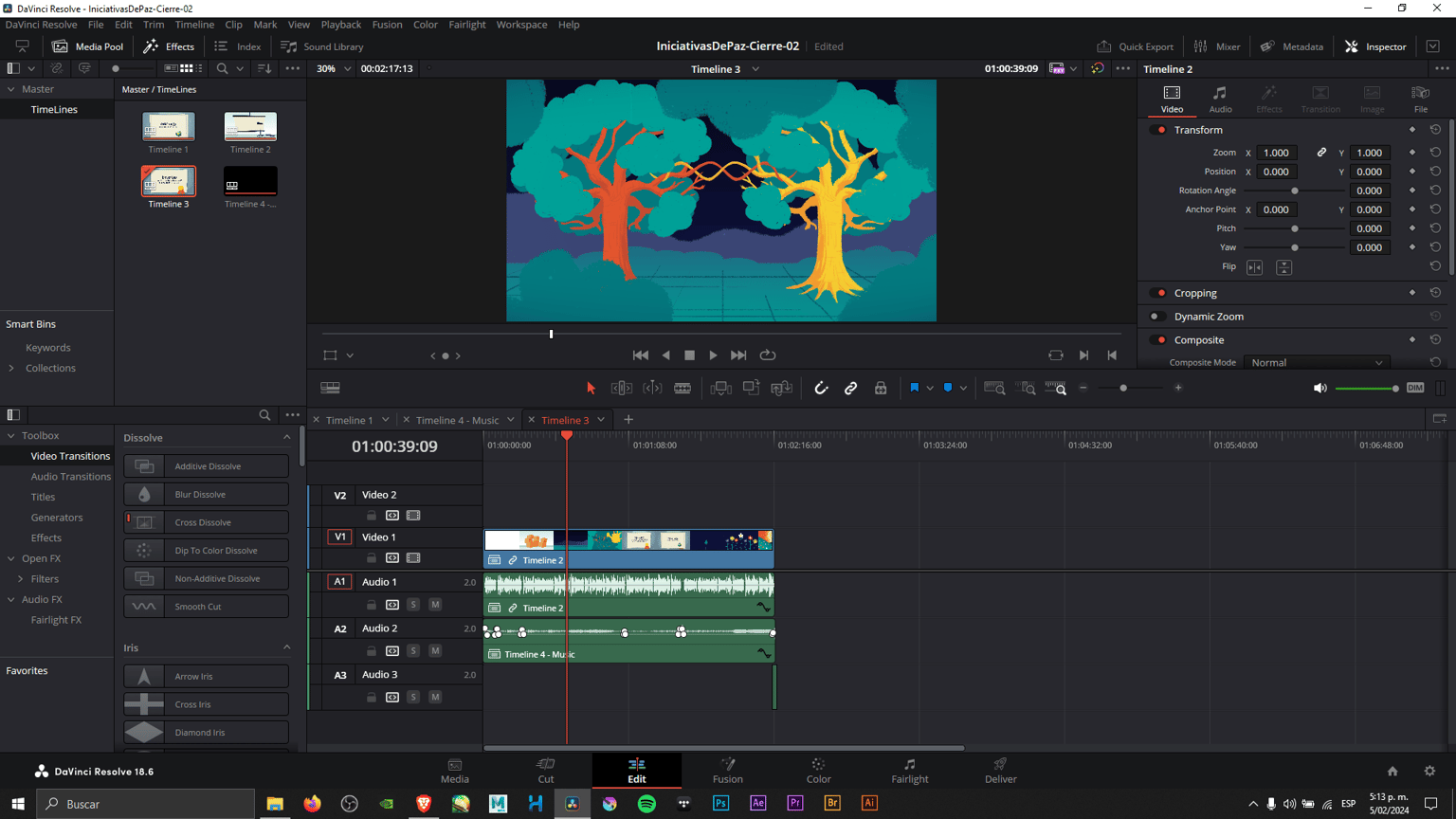This screenshot has height=819, width=1456.
Task: Open Spotify from the taskbar
Action: [x=646, y=804]
